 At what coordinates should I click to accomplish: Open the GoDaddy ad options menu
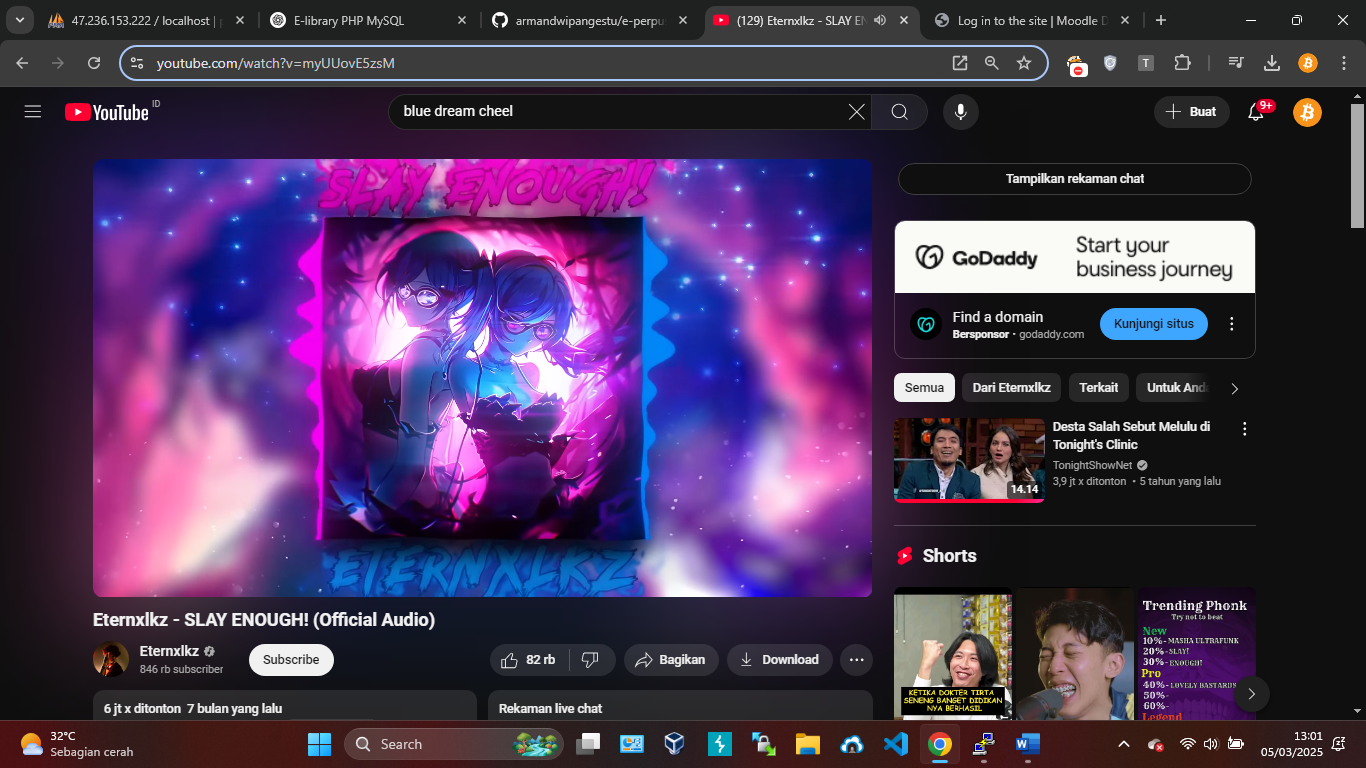click(1232, 324)
